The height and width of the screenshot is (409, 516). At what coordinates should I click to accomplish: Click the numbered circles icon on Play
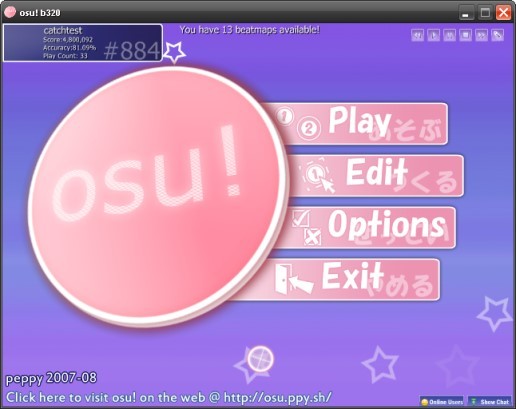coord(299,123)
